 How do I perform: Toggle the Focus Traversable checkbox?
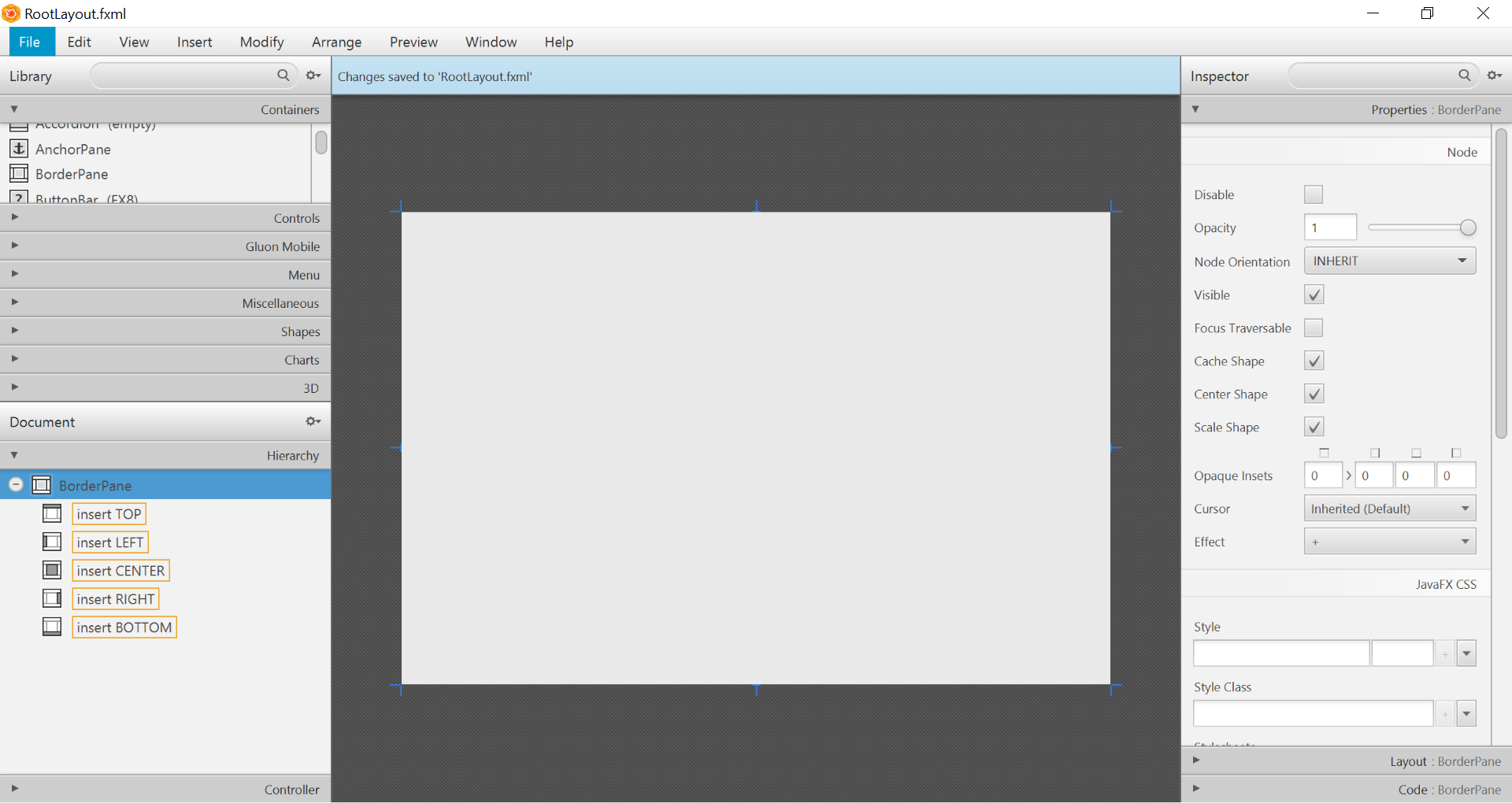(1314, 328)
